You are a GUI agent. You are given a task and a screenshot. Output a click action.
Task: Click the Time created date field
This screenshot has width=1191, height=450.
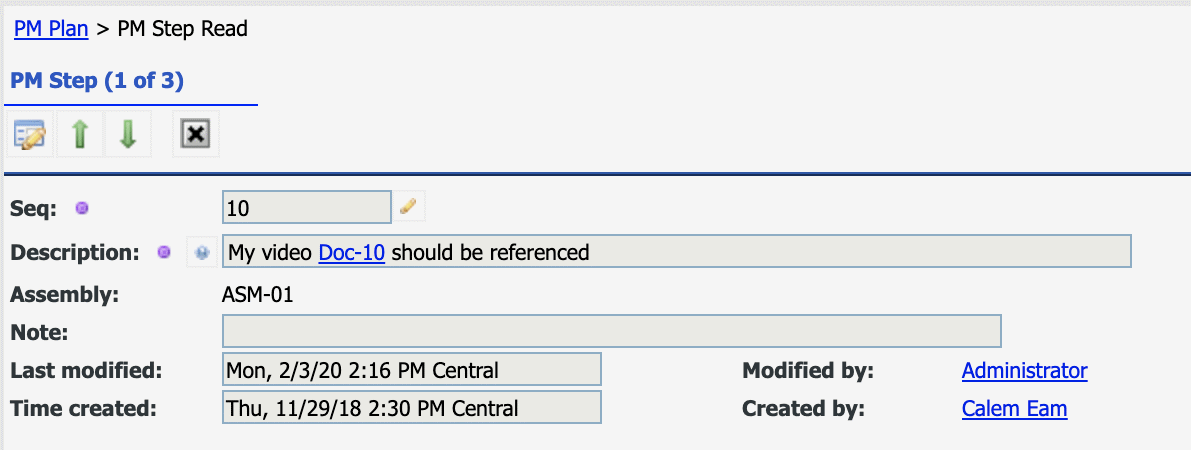coord(412,407)
